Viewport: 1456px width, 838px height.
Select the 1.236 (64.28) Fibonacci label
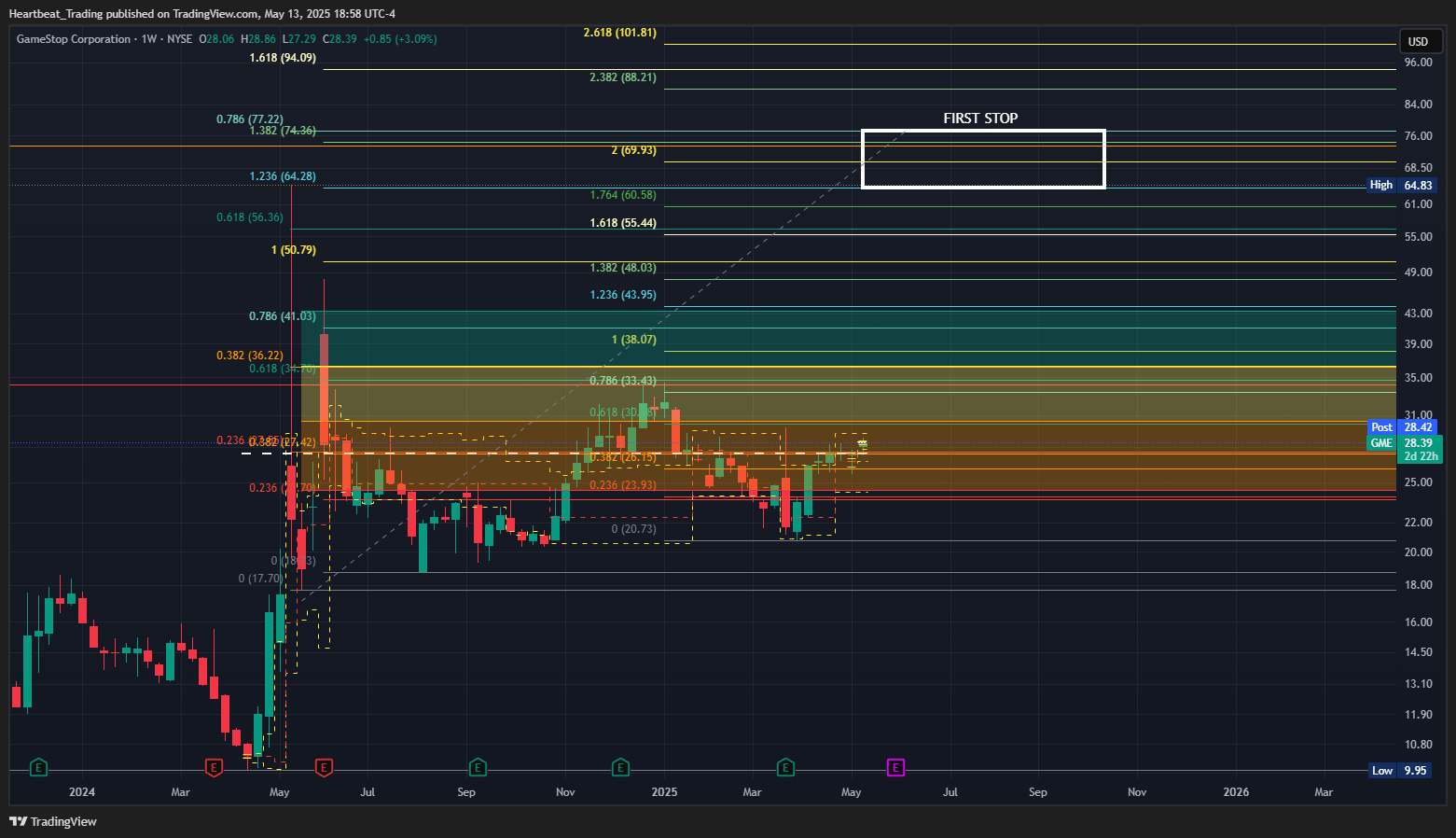(283, 176)
